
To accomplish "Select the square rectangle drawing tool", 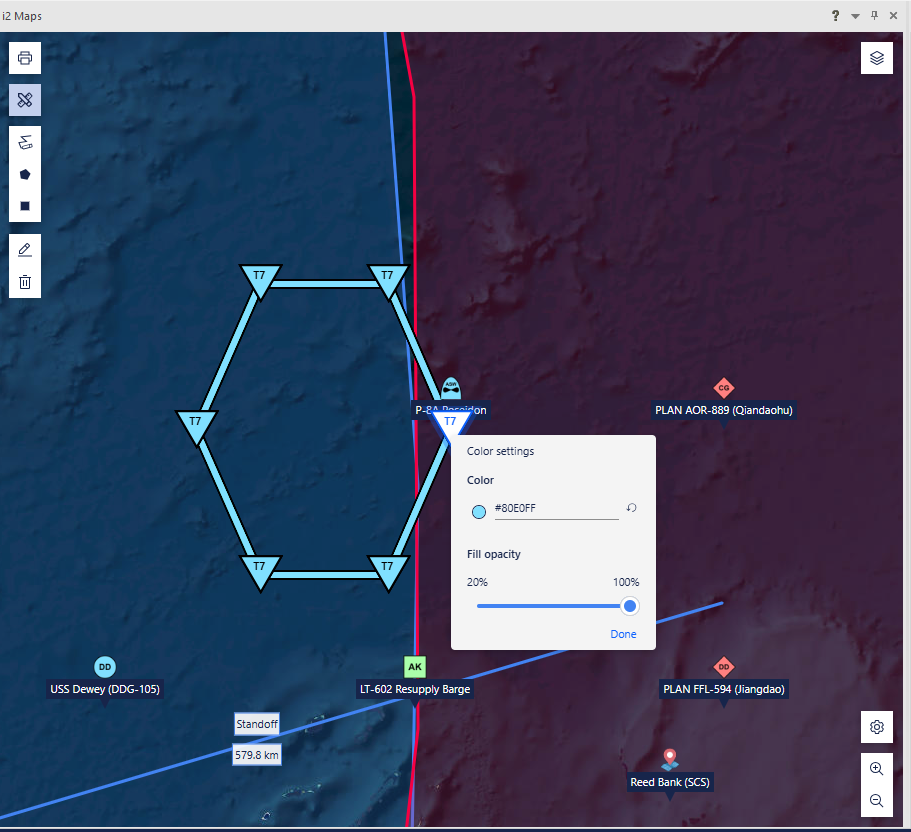I will 25,207.
